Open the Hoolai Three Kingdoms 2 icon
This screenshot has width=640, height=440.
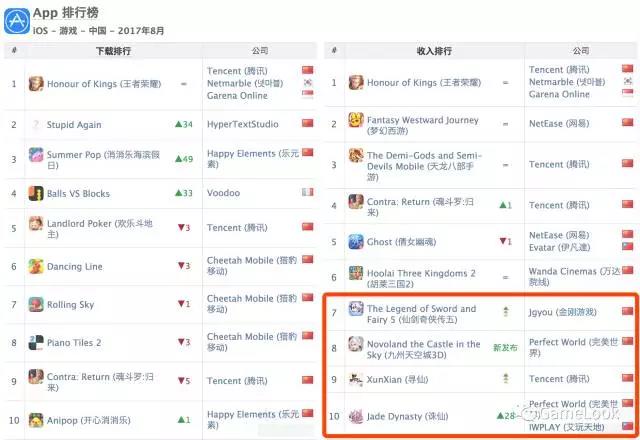356,273
